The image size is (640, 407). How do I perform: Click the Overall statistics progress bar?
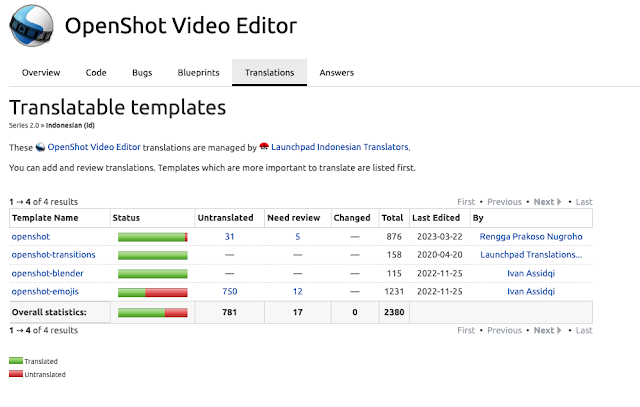[x=153, y=313]
